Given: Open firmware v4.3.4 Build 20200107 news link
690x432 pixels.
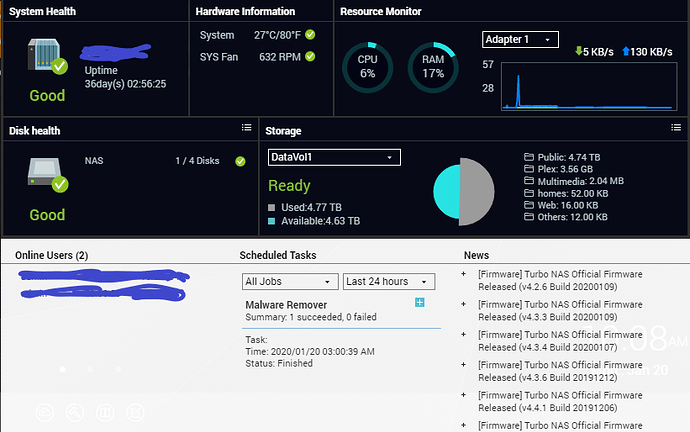Looking at the screenshot, I should tap(560, 341).
